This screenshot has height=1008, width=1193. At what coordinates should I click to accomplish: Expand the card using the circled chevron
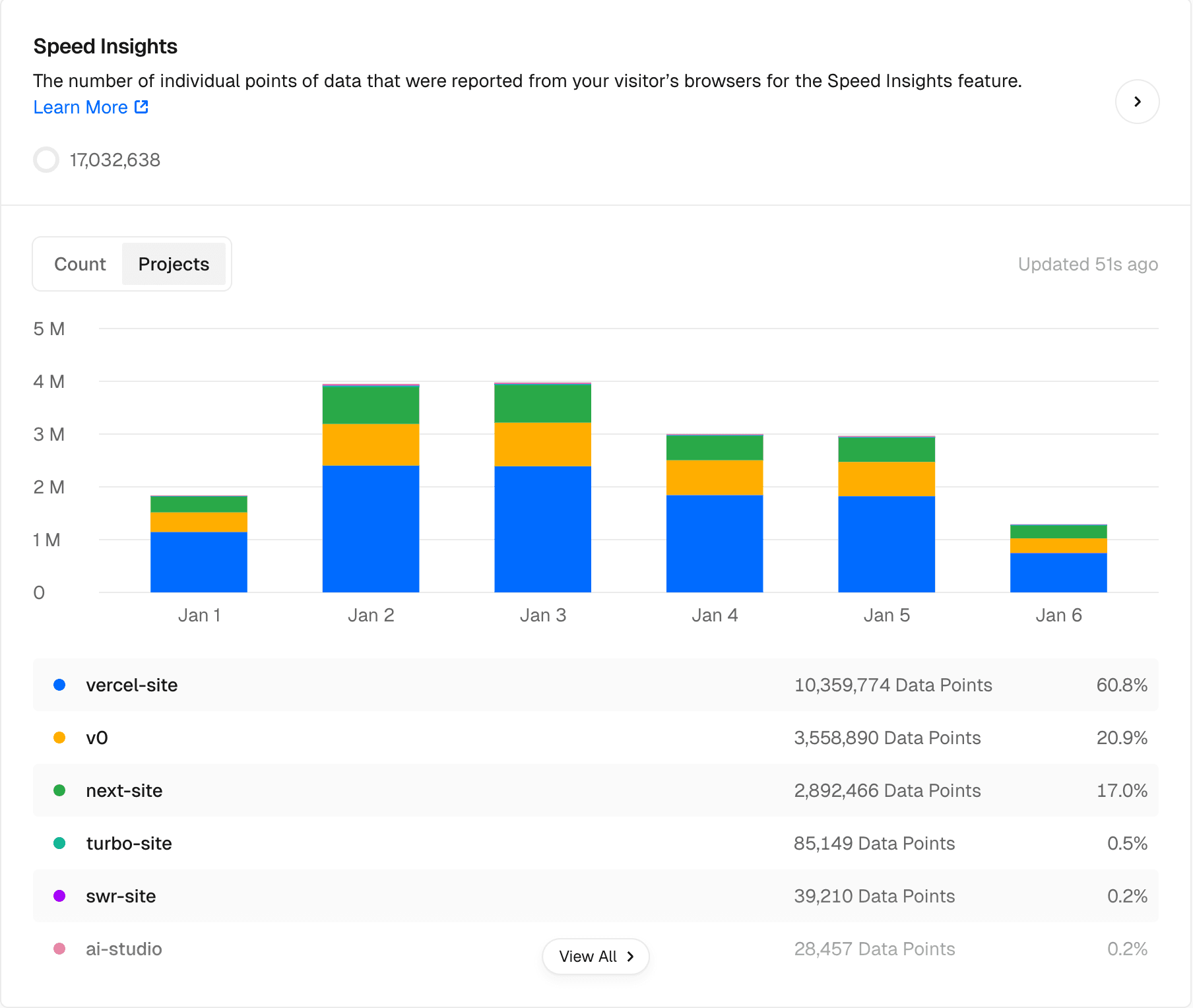pos(1137,102)
